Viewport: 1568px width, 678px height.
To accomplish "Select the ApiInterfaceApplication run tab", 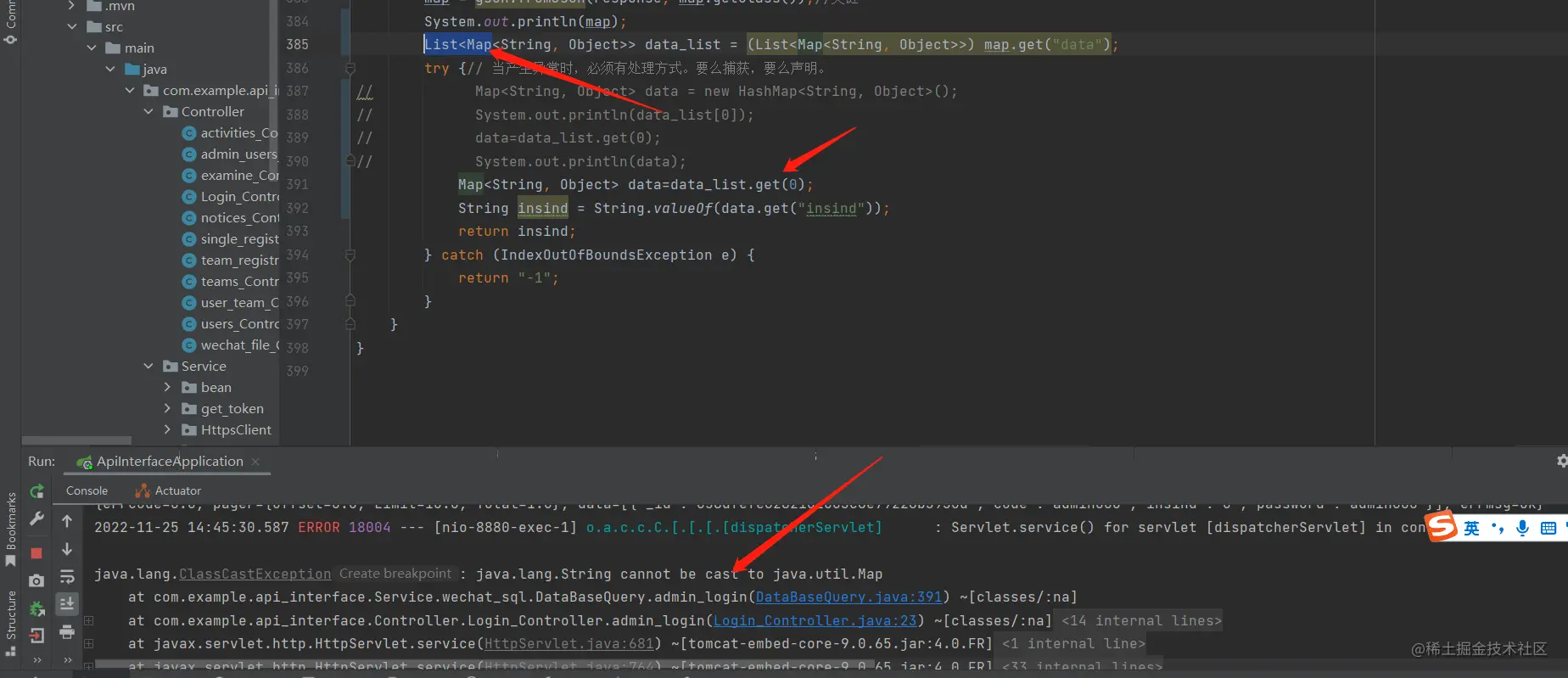I will pos(169,462).
